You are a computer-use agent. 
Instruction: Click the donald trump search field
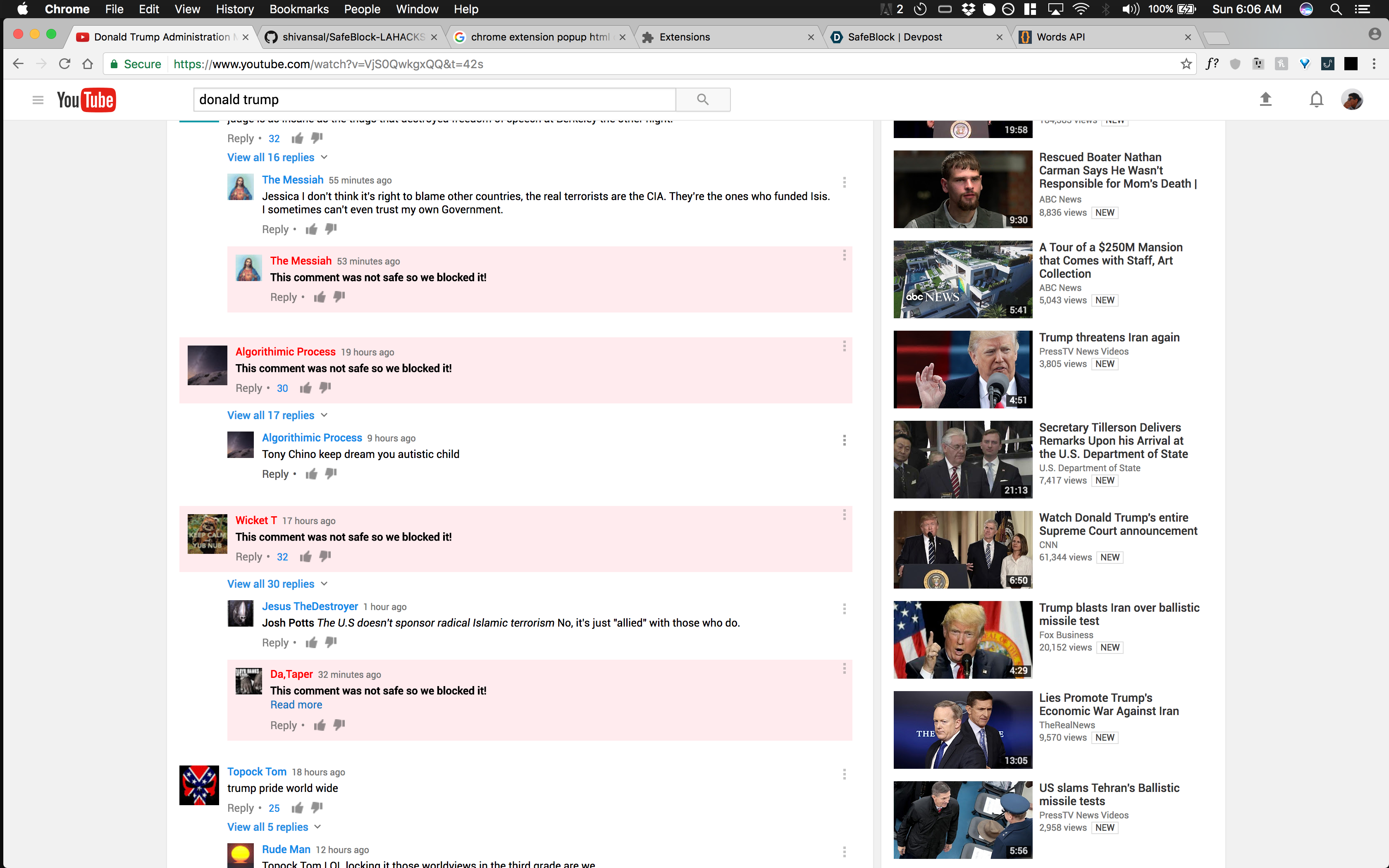pos(434,99)
